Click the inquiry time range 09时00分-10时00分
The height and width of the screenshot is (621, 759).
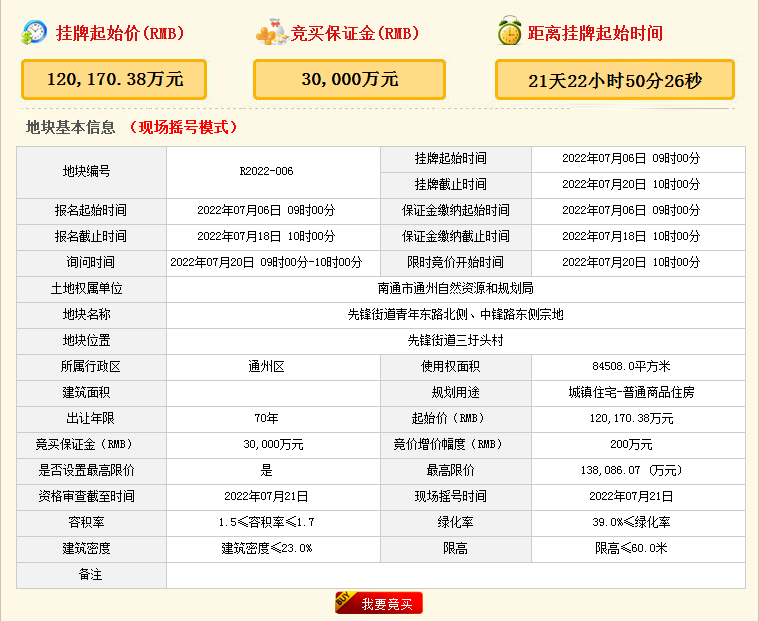coord(311,262)
